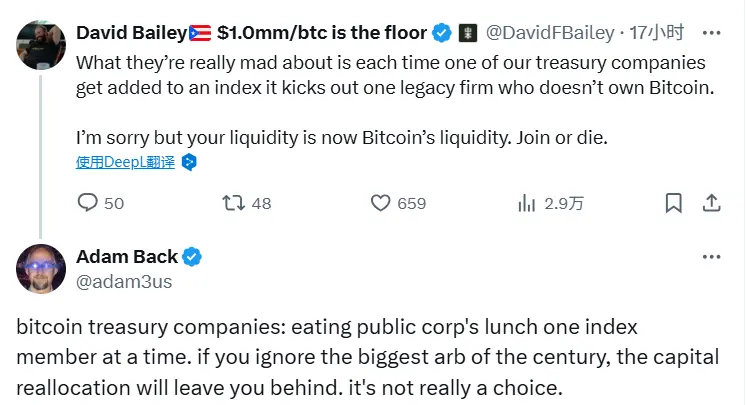This screenshot has width=746, height=405.
Task: Open more options on Adam Back's tweet
Action: tap(711, 258)
